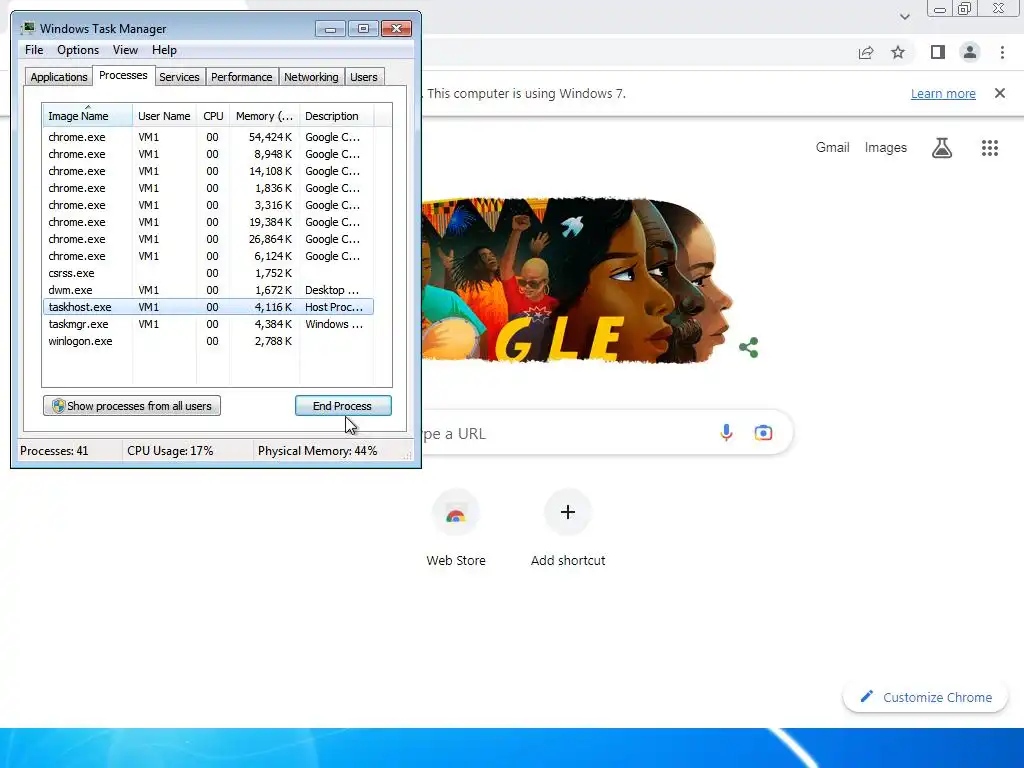The image size is (1024, 768).
Task: Search by image with the camera icon
Action: [x=763, y=432]
